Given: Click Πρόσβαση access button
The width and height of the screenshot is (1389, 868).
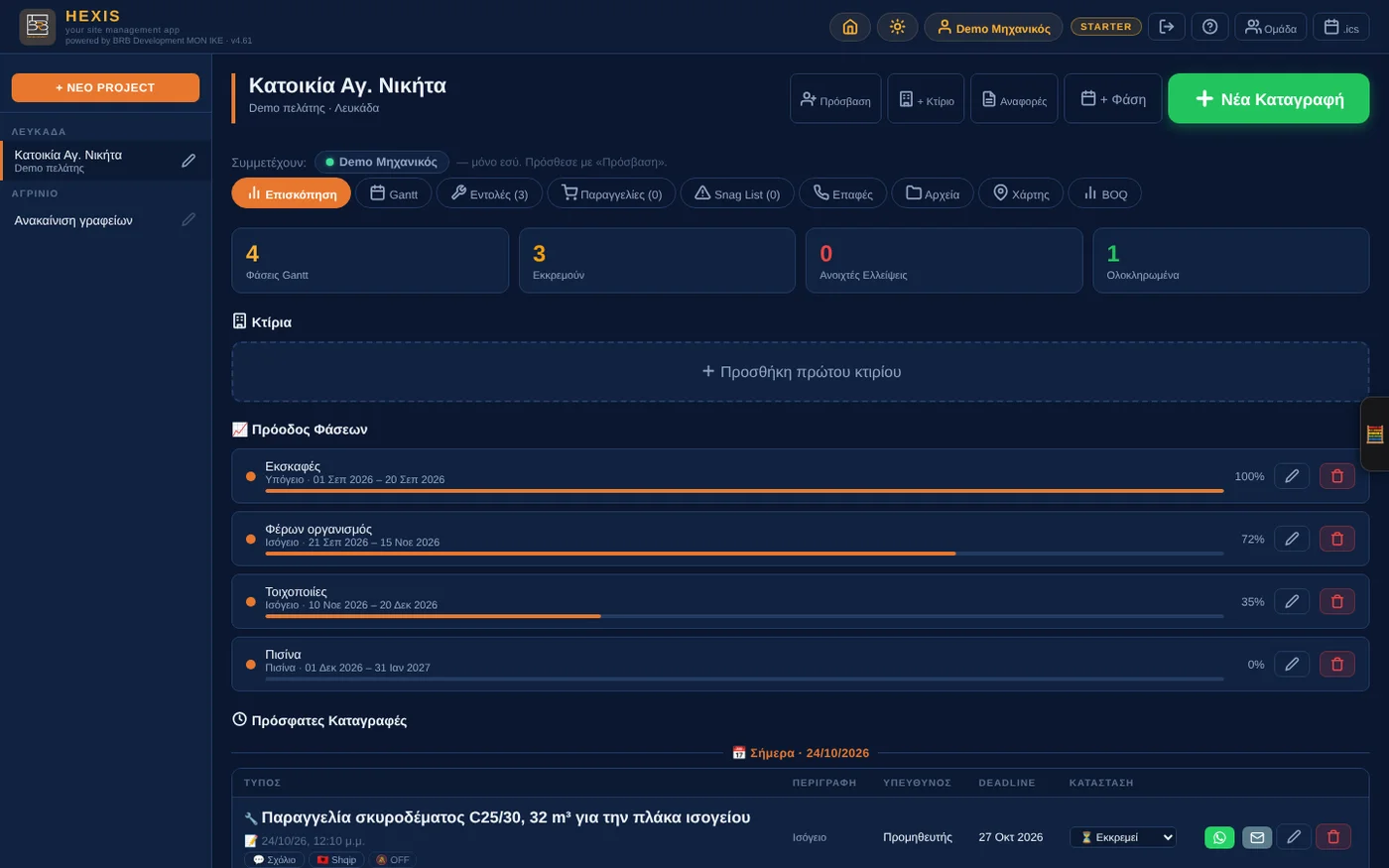Looking at the screenshot, I should click(x=835, y=98).
